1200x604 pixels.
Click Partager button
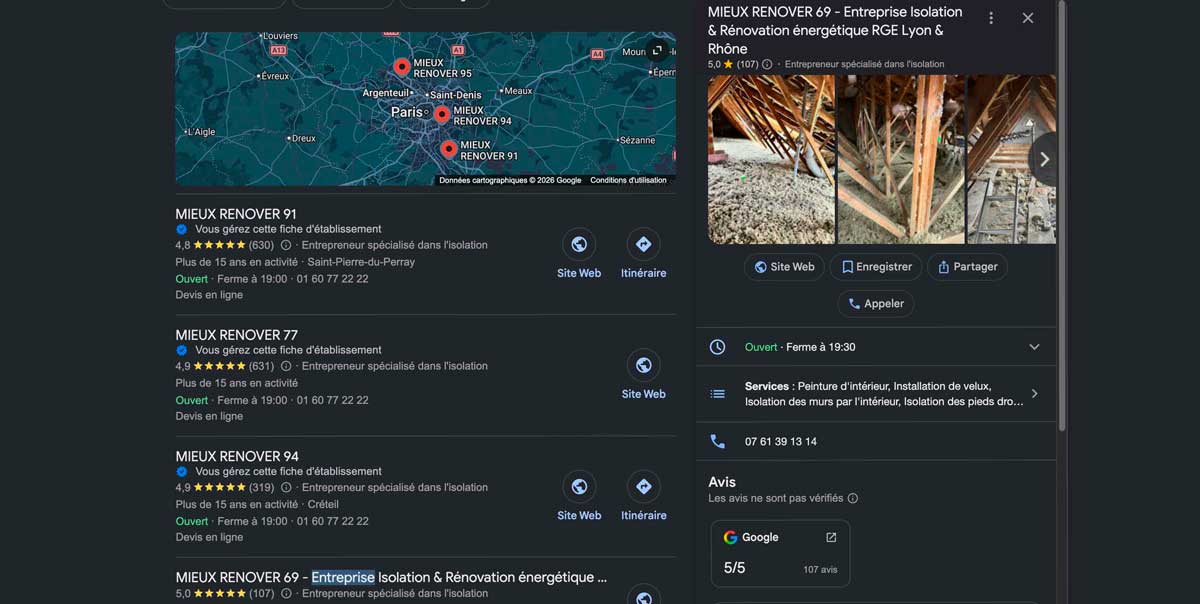tap(967, 267)
